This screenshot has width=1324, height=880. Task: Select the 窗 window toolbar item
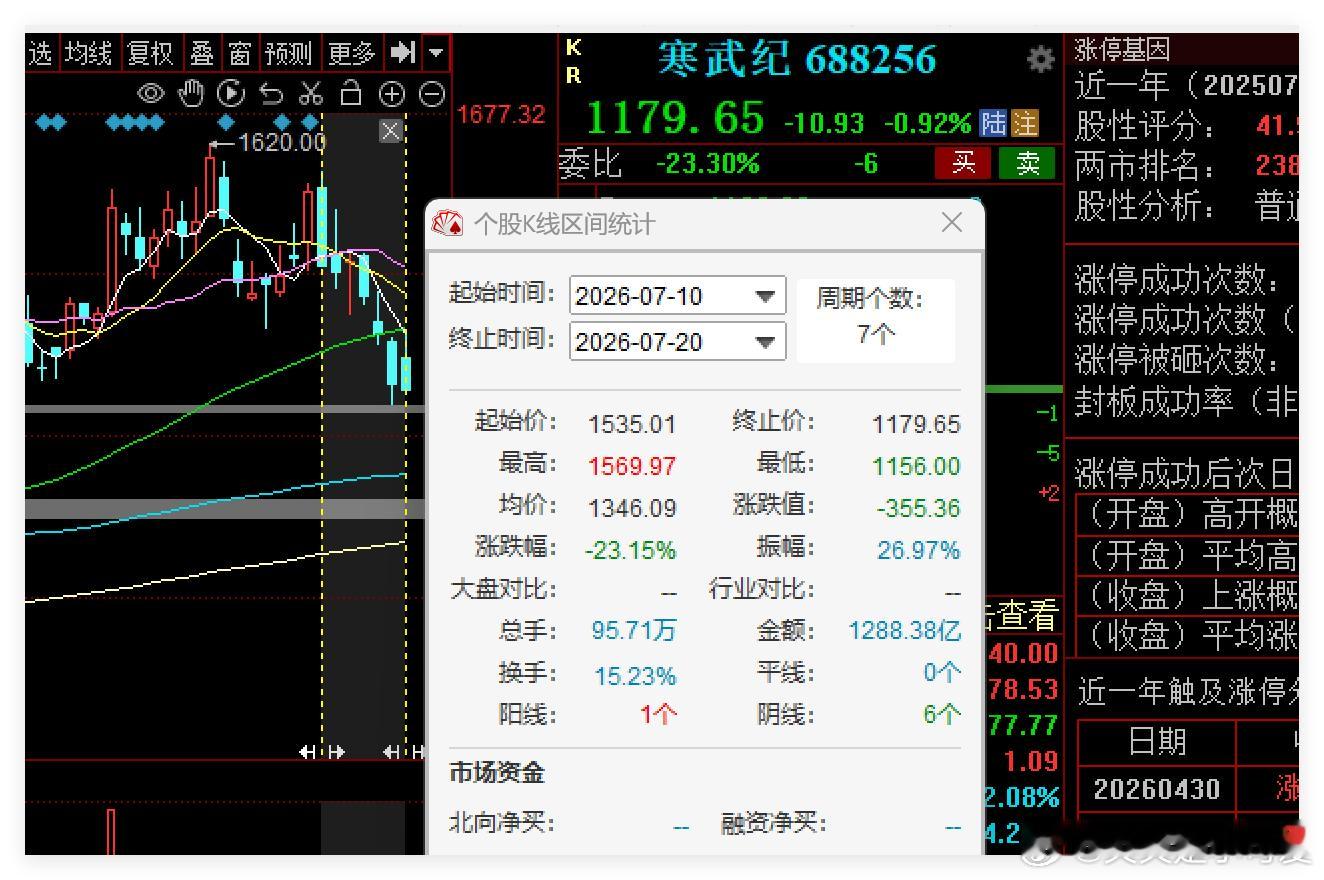[x=240, y=53]
